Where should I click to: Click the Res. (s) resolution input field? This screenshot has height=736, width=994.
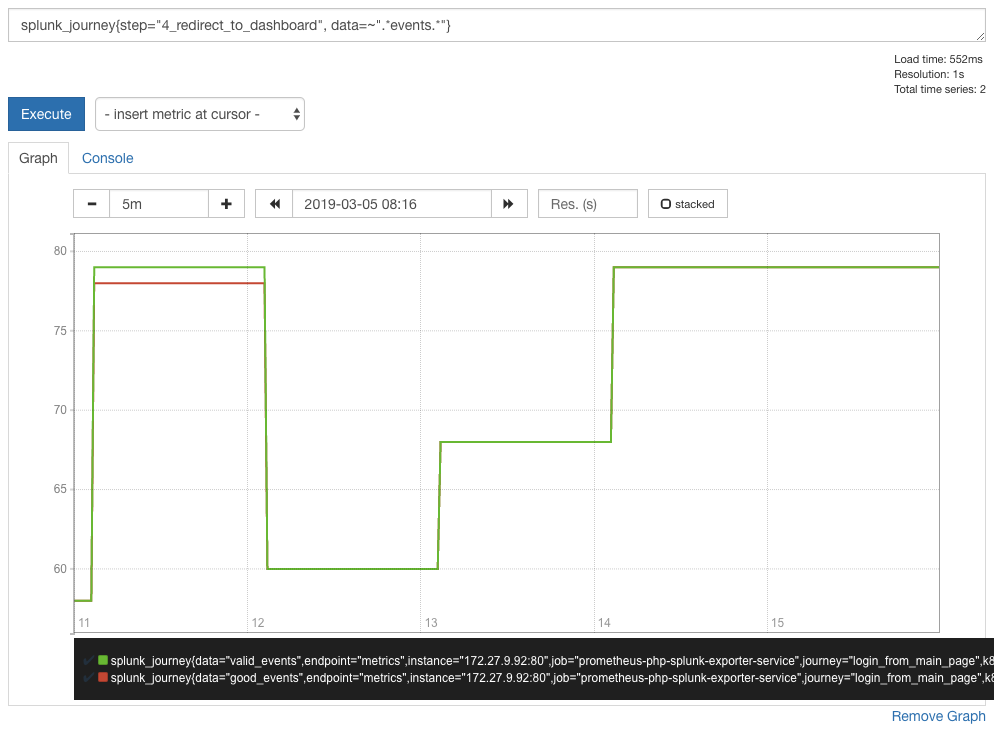(588, 204)
